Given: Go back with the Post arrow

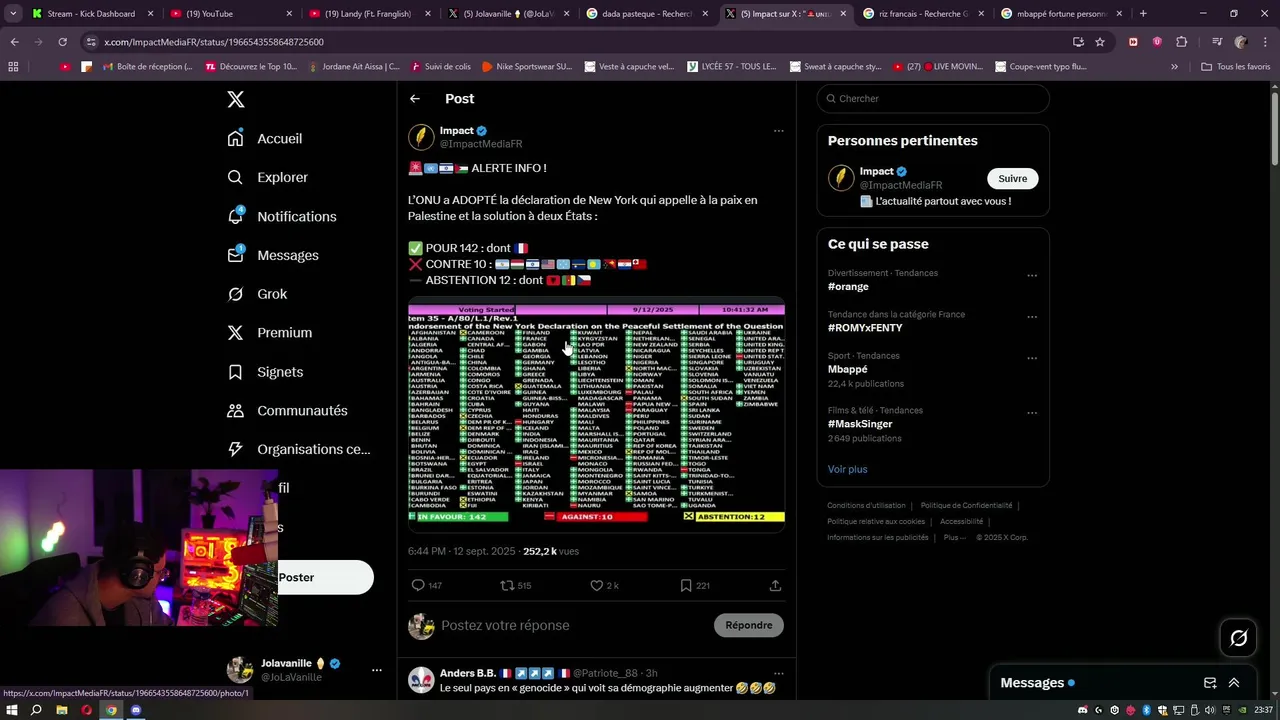Looking at the screenshot, I should click(415, 99).
